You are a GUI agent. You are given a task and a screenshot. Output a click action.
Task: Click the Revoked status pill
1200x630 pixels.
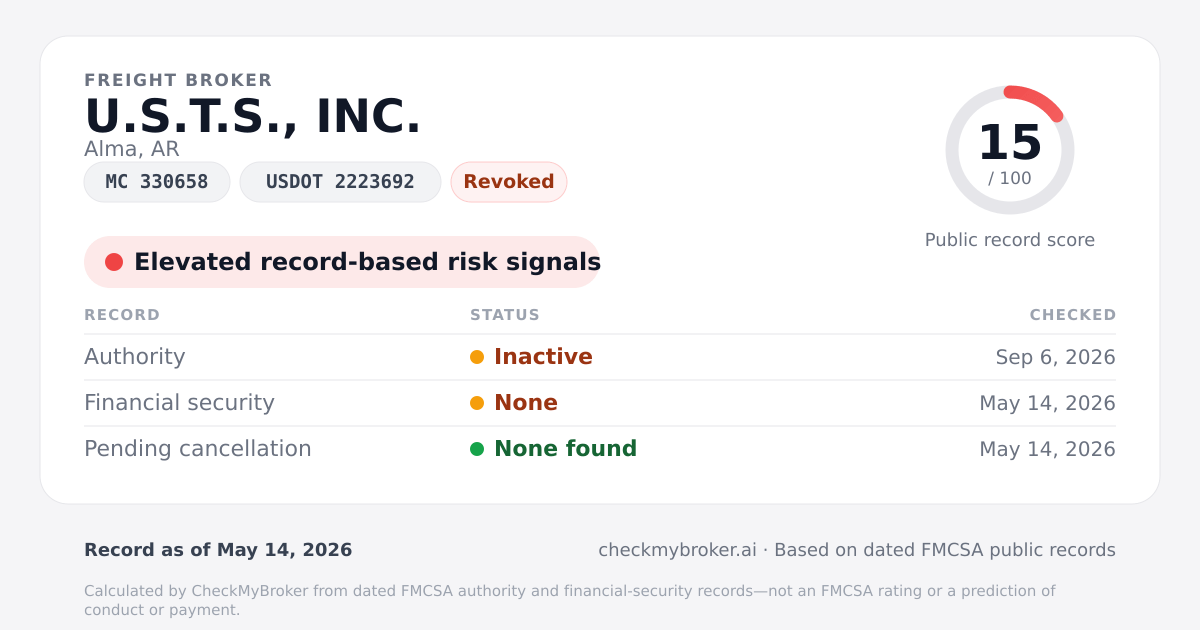point(509,182)
